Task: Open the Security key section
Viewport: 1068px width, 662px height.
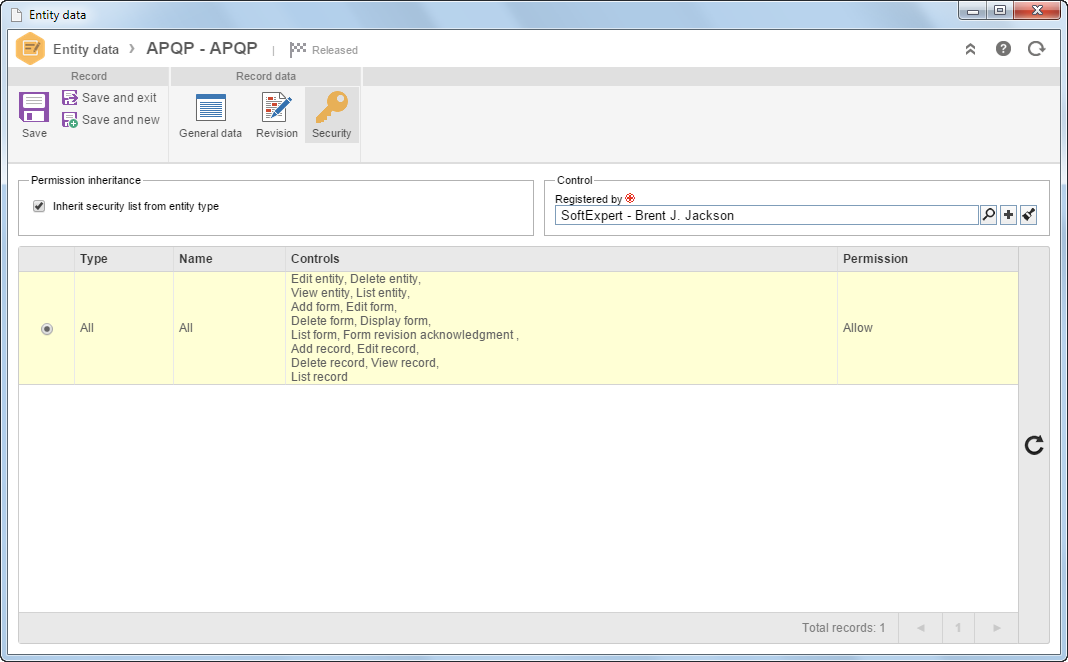Action: coord(332,115)
